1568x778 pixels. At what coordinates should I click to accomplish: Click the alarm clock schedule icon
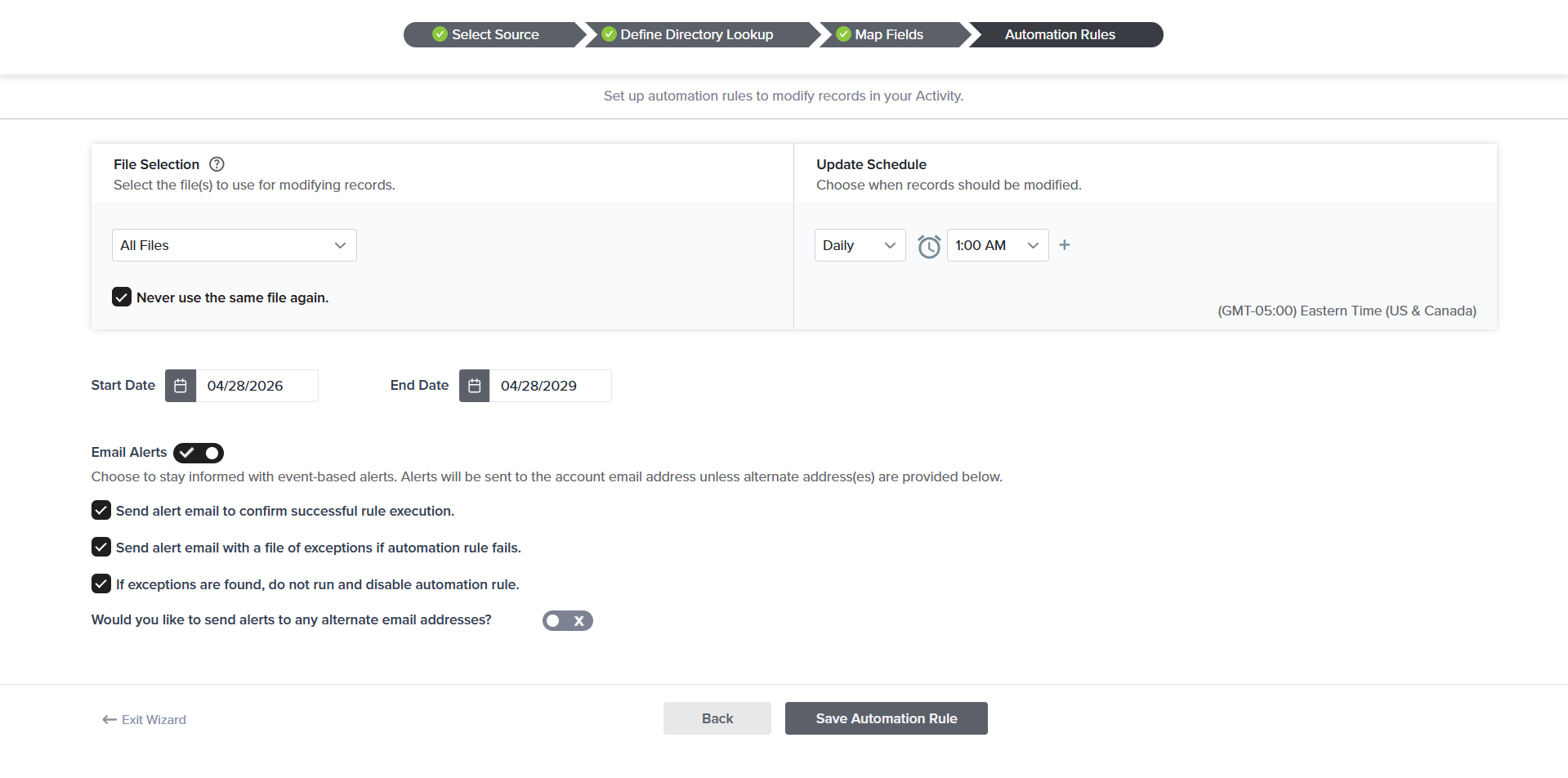point(929,246)
